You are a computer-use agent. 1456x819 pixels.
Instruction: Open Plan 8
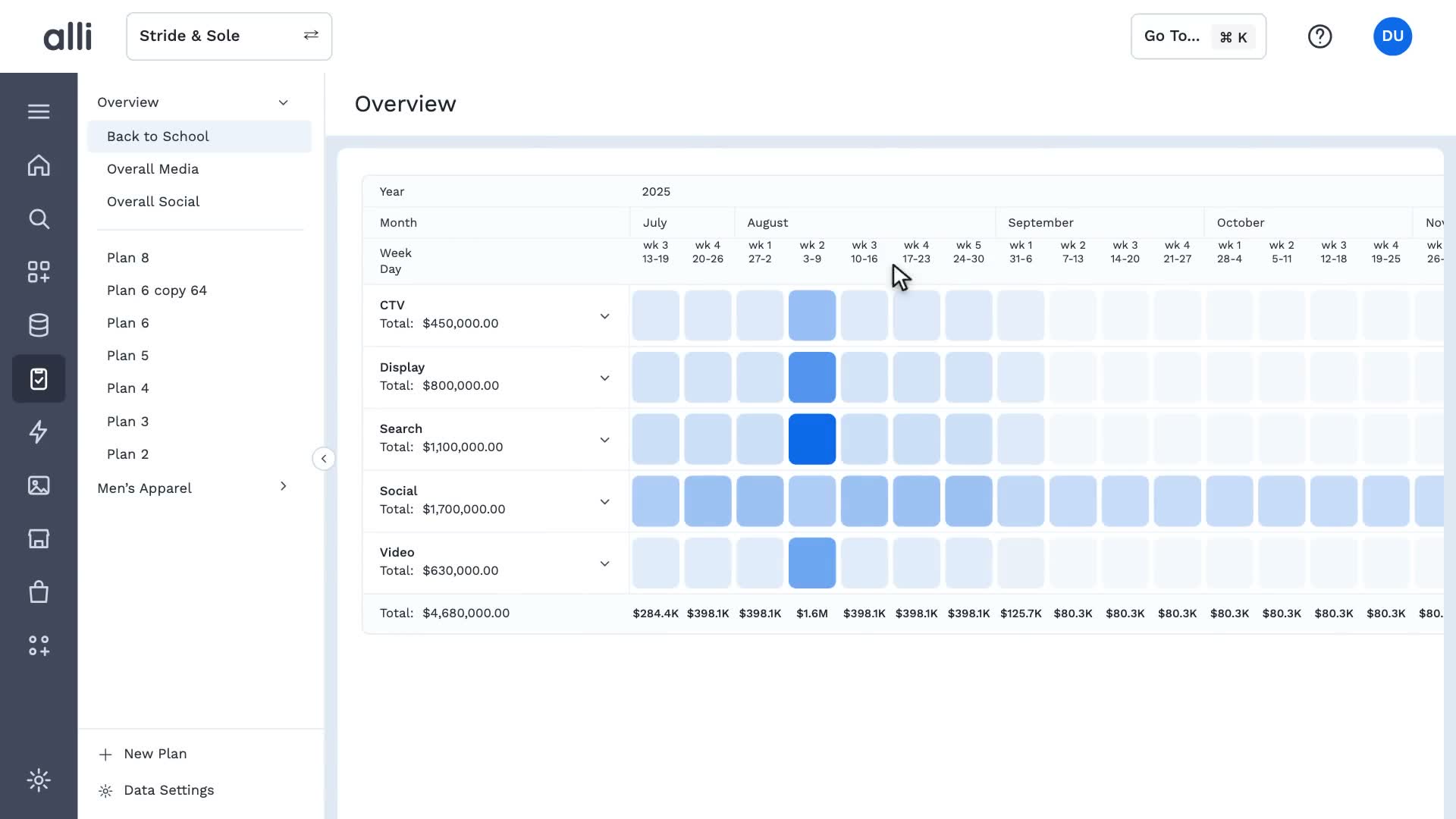click(x=127, y=258)
